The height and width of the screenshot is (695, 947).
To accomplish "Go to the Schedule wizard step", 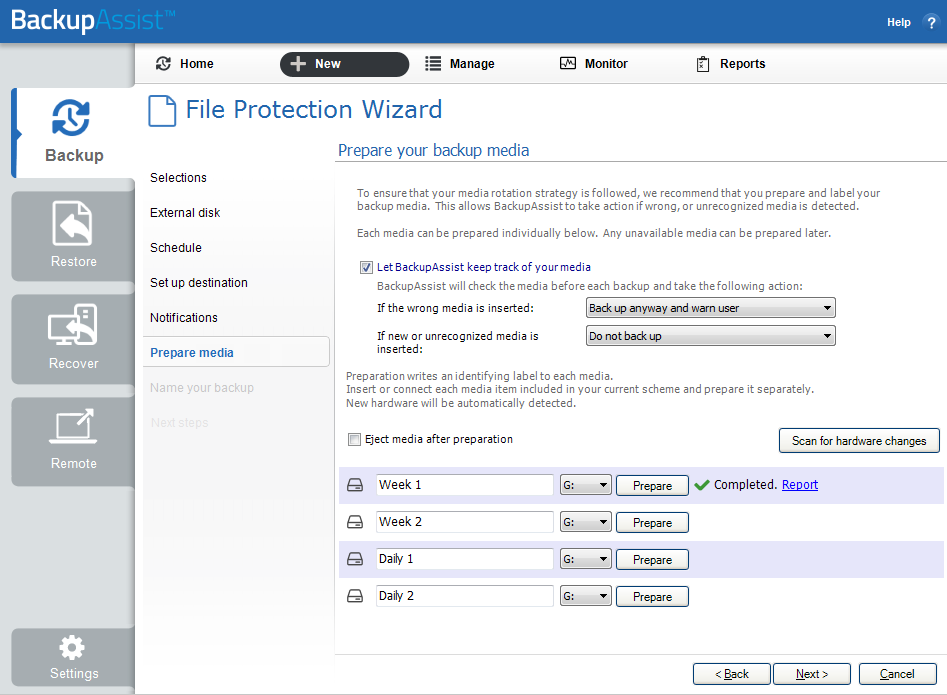I will coord(176,248).
